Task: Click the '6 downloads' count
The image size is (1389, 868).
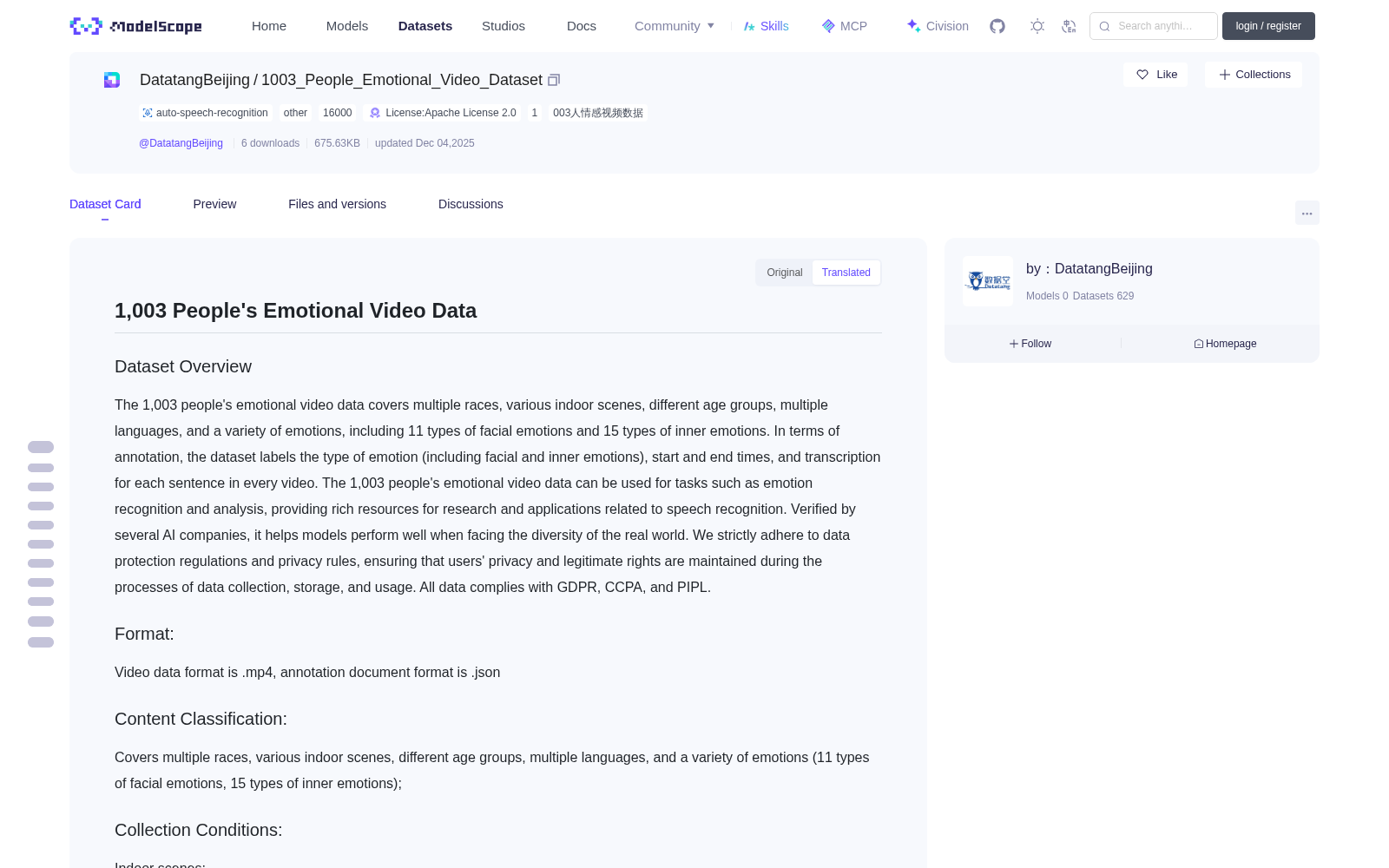Action: tap(270, 143)
